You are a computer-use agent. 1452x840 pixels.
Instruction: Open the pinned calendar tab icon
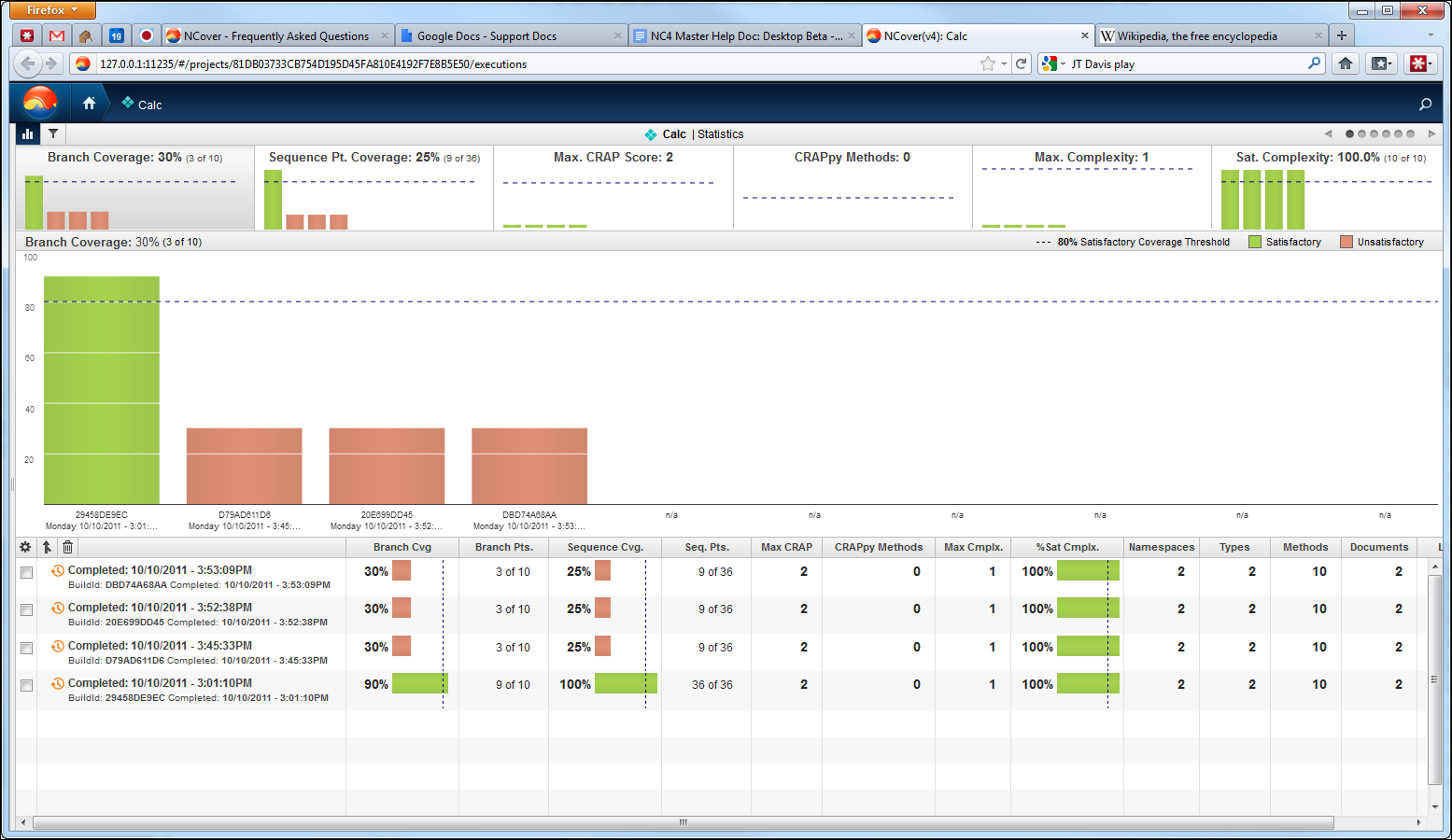pos(116,35)
